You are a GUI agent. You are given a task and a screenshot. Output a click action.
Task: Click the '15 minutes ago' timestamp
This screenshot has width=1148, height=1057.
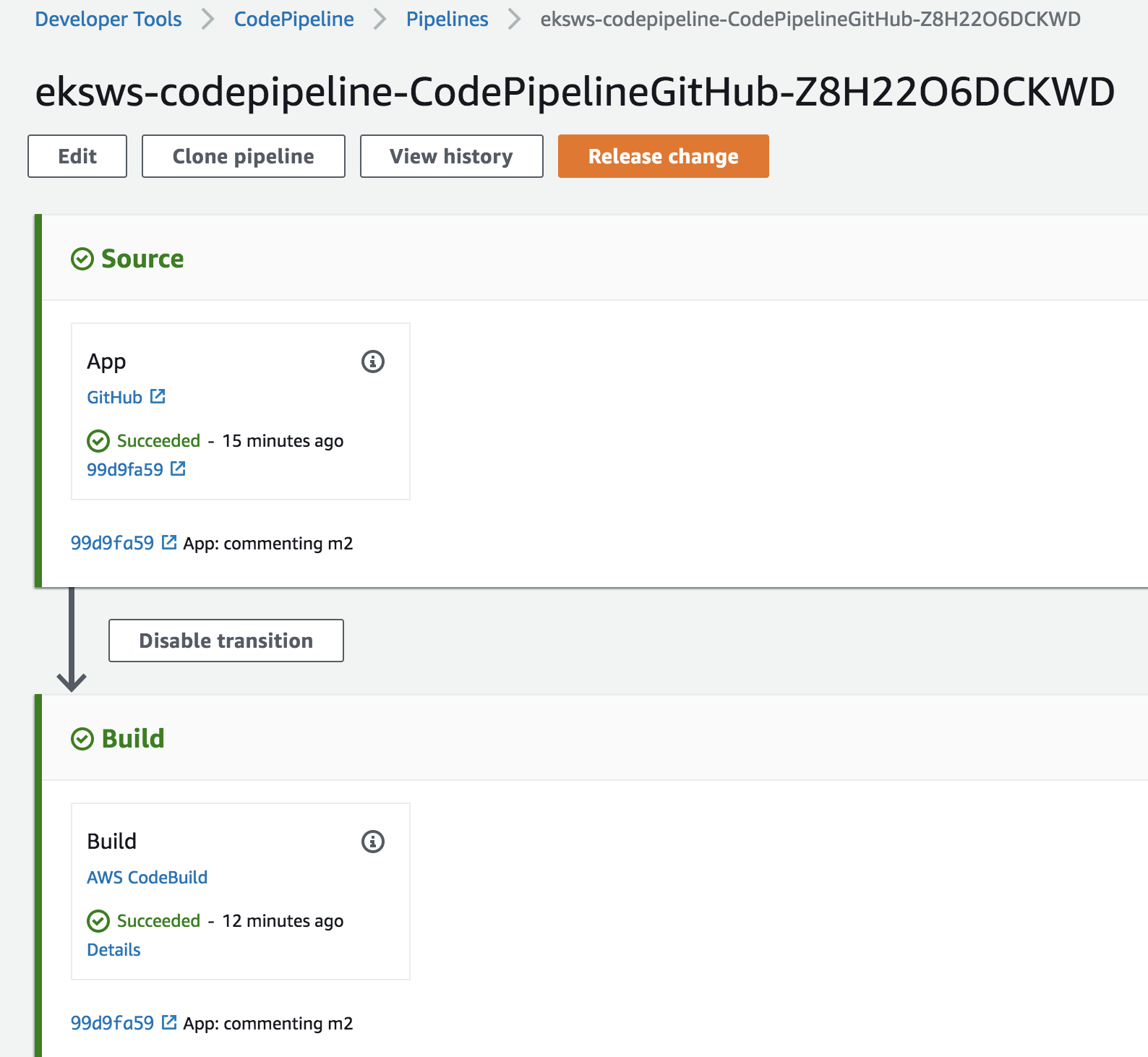(x=283, y=441)
